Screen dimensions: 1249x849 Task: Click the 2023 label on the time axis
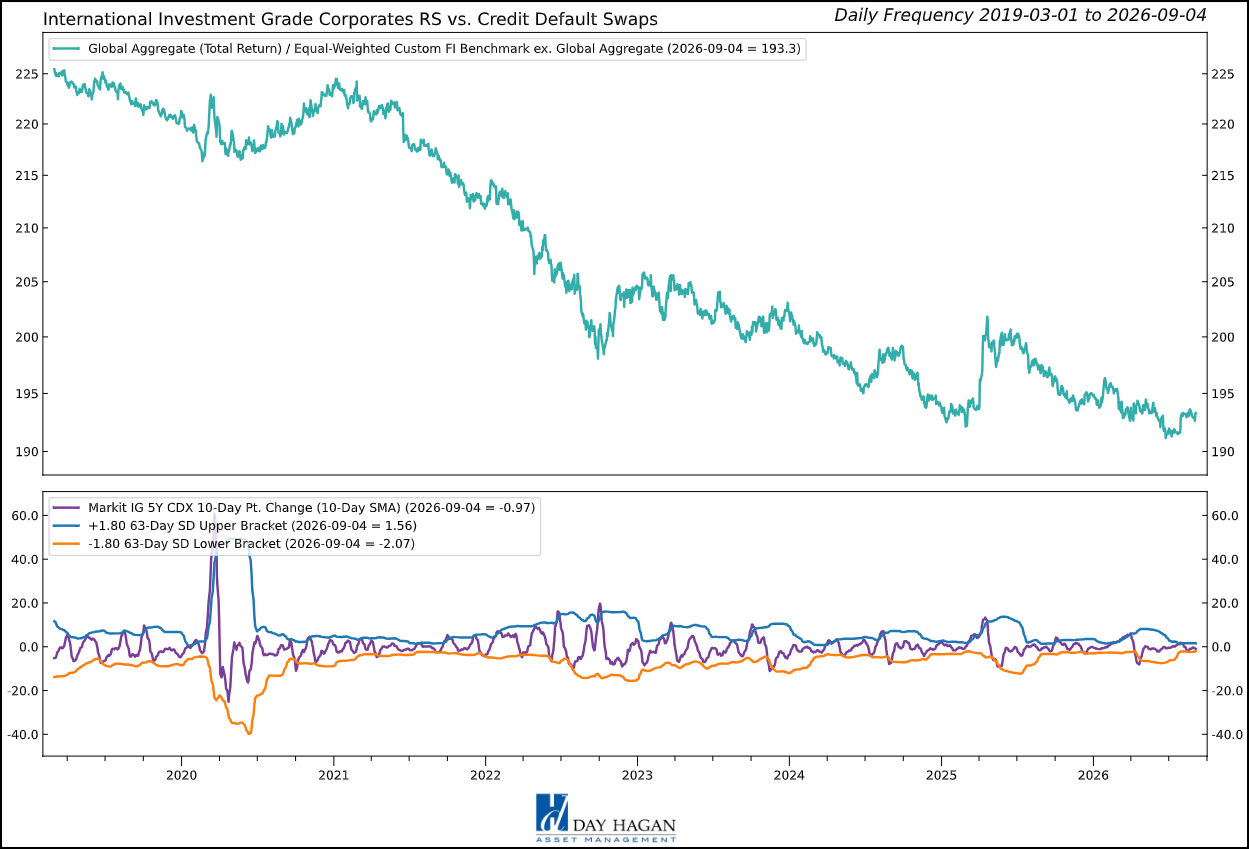click(637, 775)
